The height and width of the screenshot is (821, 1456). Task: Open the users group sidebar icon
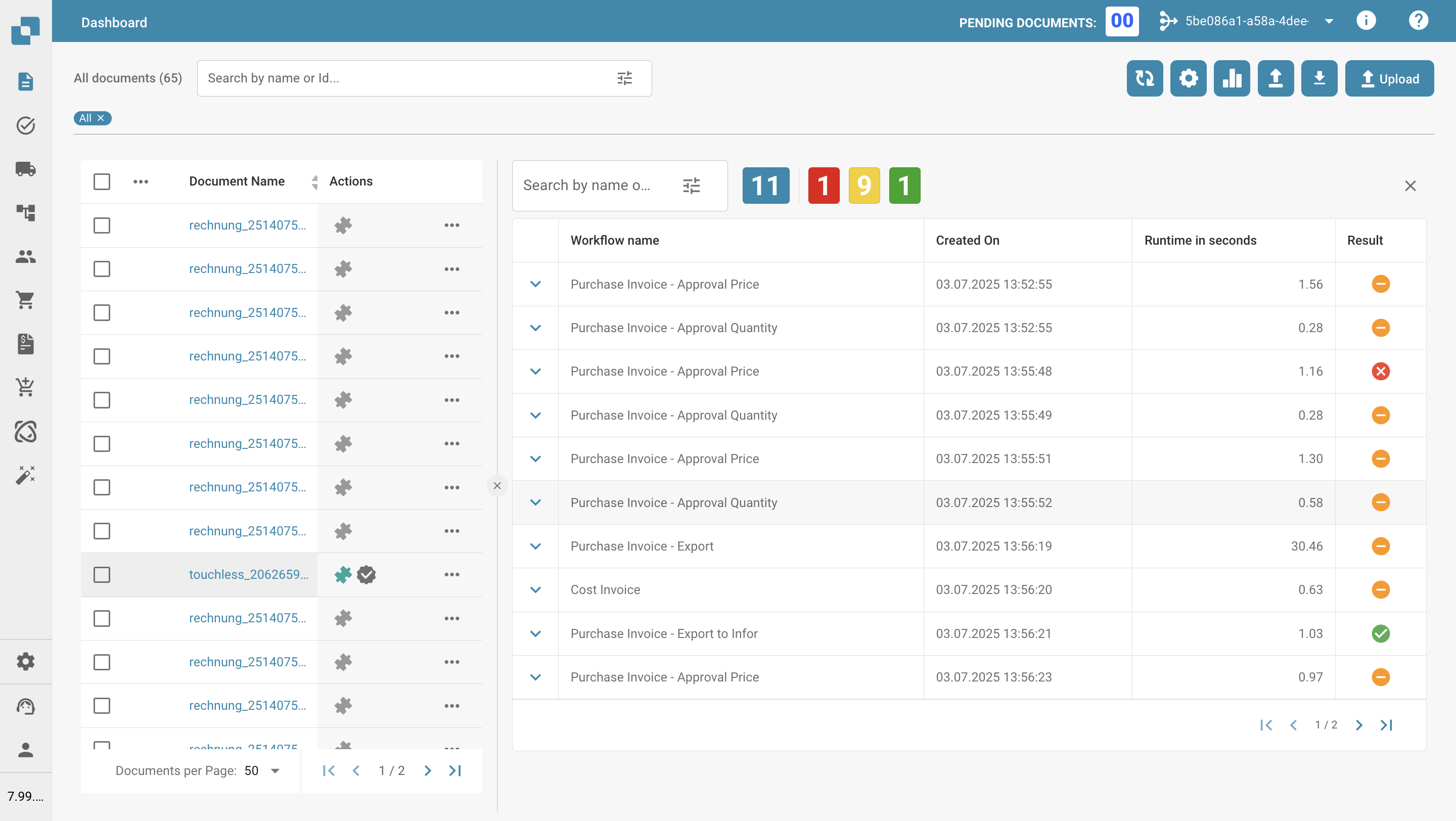pyautogui.click(x=25, y=256)
